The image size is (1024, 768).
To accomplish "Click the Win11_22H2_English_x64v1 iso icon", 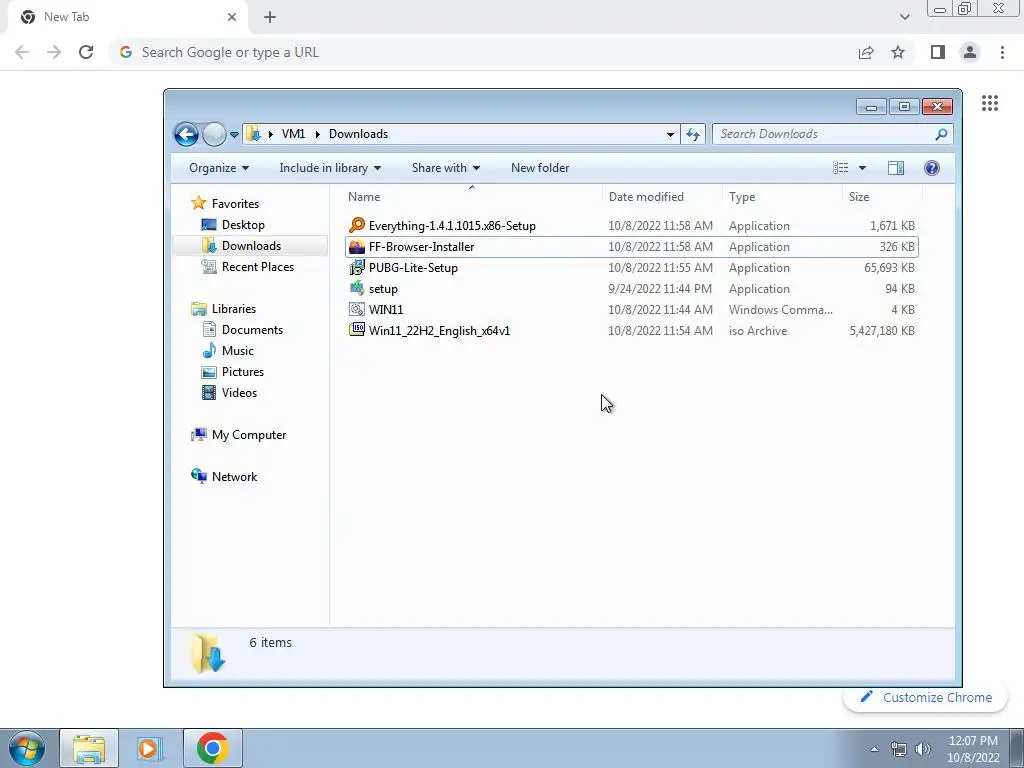I will click(x=357, y=330).
